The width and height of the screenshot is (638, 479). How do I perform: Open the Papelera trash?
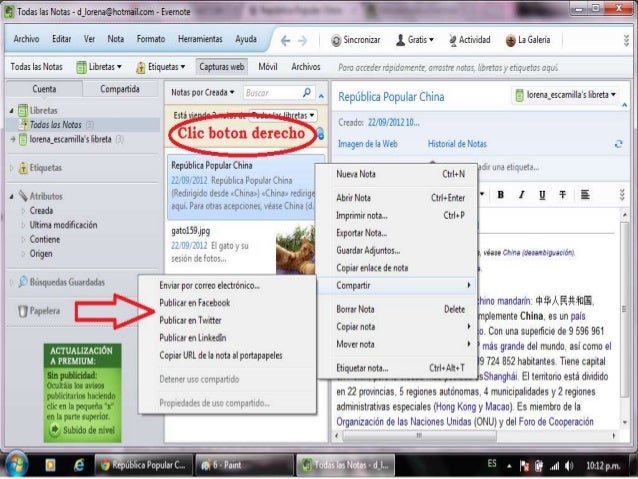[39, 311]
